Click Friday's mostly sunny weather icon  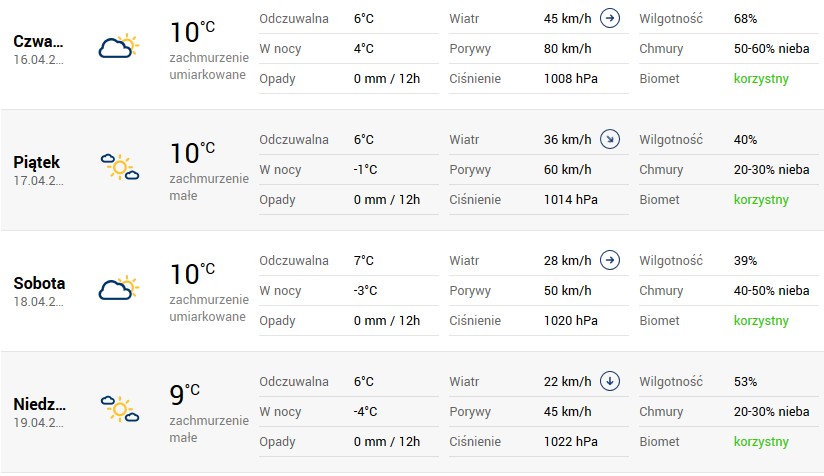point(118,167)
